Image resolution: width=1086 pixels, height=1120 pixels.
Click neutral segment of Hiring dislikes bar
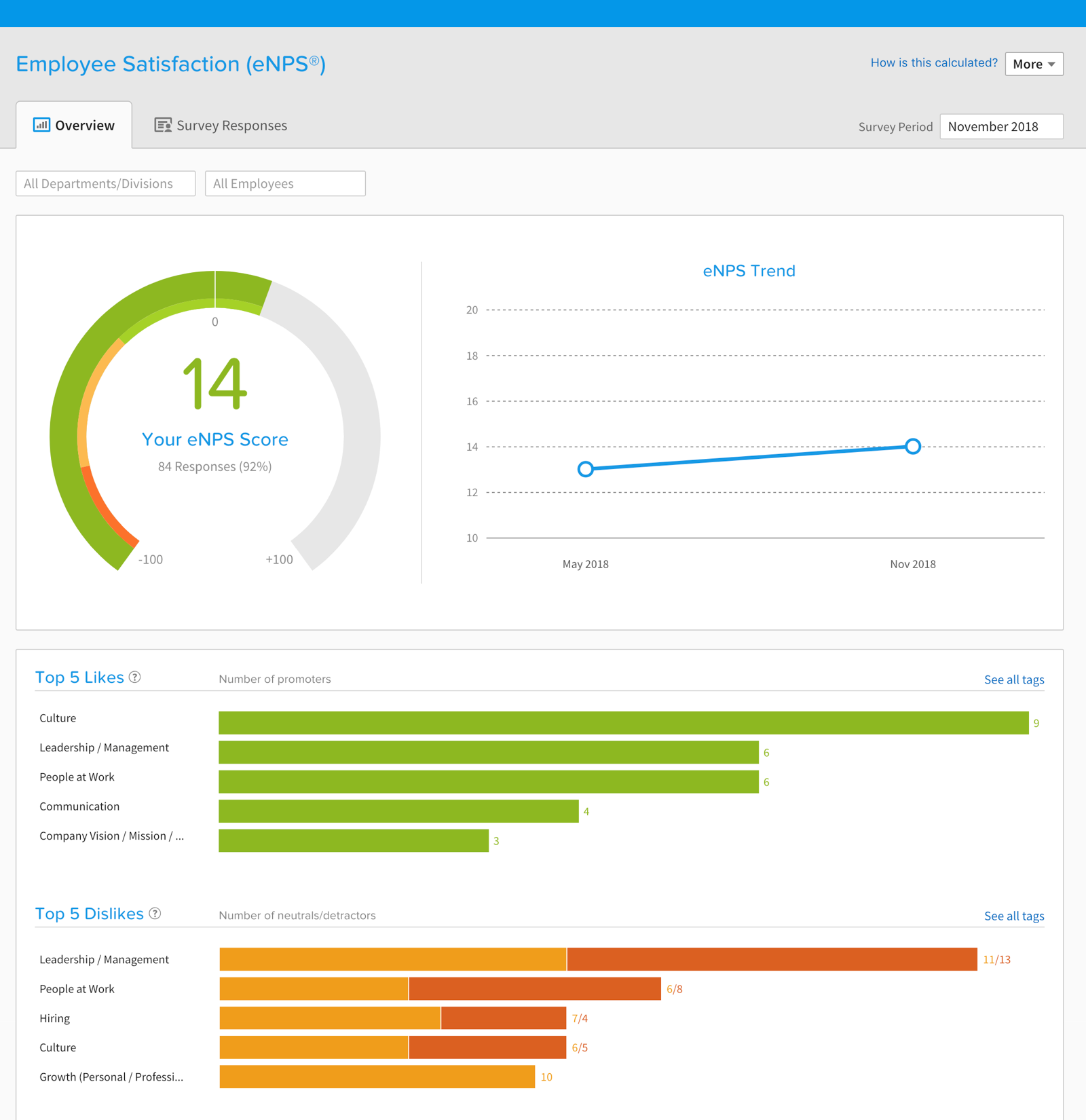(x=330, y=1018)
